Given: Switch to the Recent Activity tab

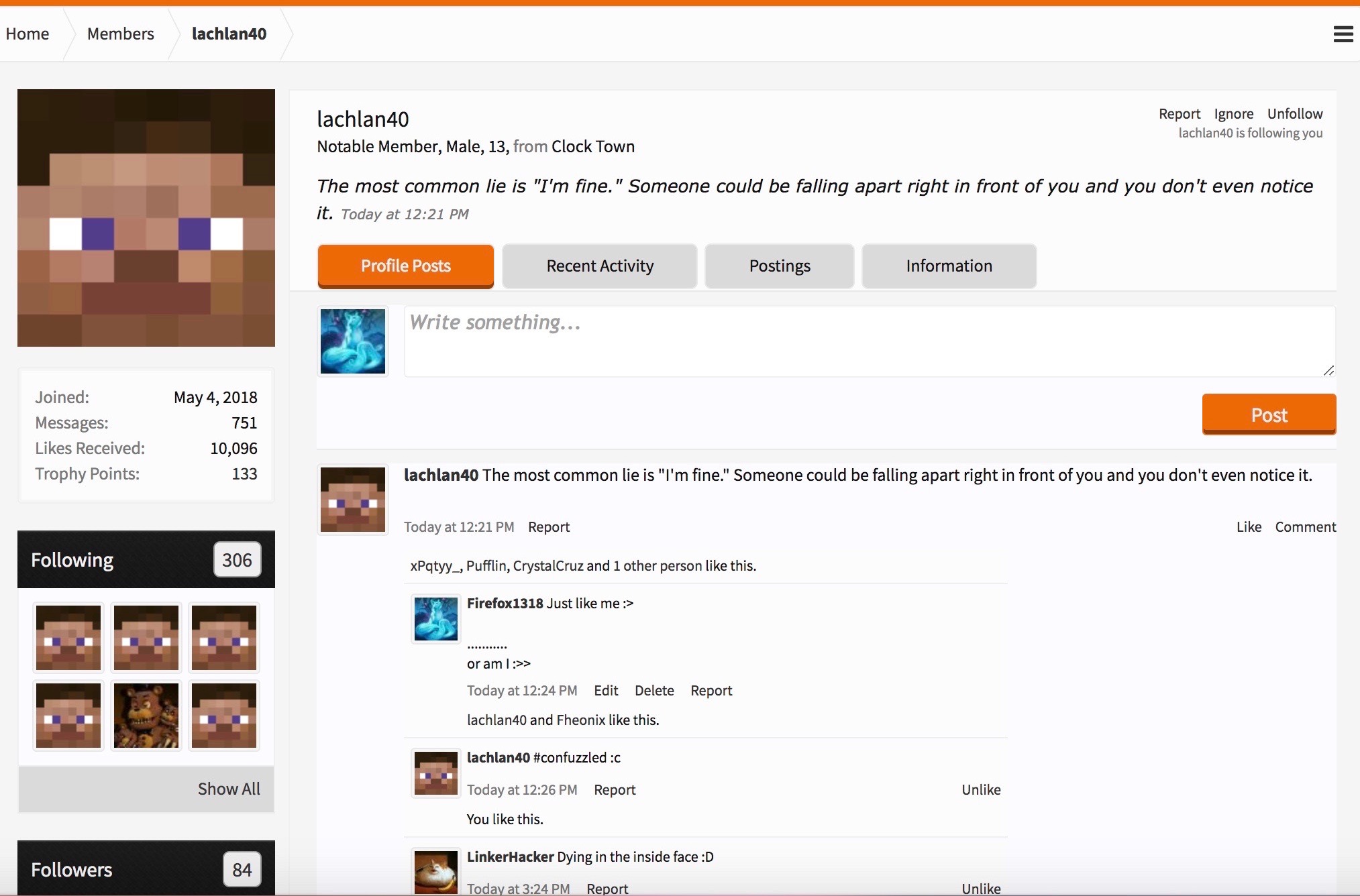Looking at the screenshot, I should 600,266.
